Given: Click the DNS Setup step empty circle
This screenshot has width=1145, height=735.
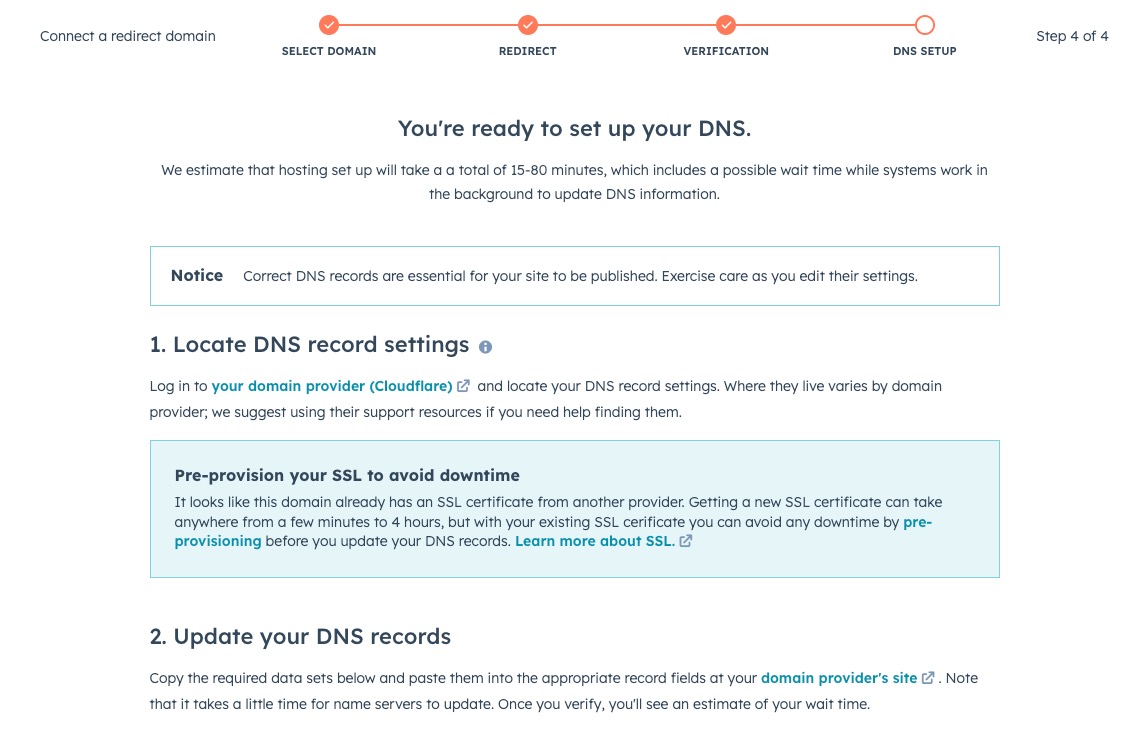Looking at the screenshot, I should 925,25.
